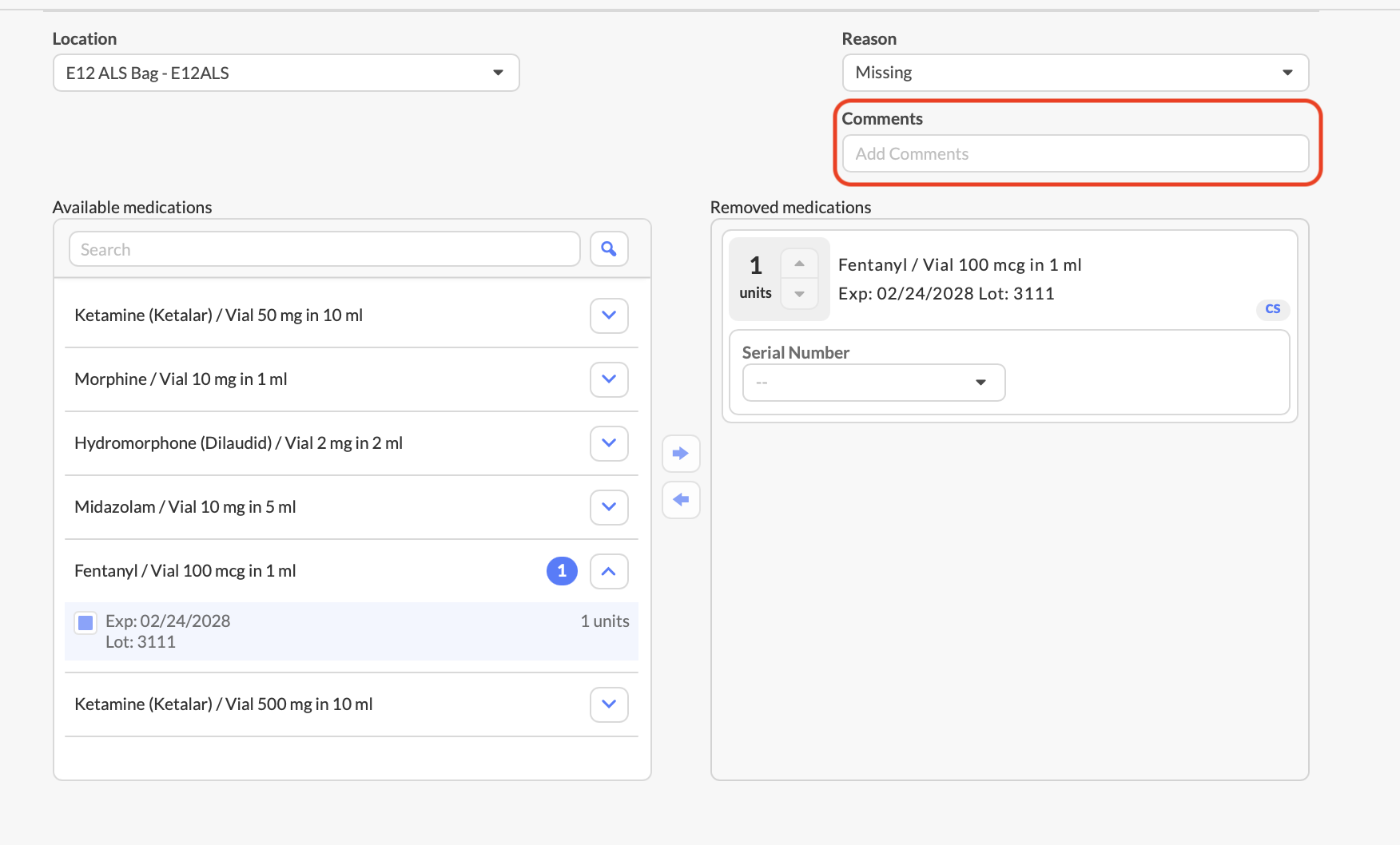Image resolution: width=1400 pixels, height=845 pixels.
Task: Focus the available medications Search field
Action: click(x=324, y=249)
